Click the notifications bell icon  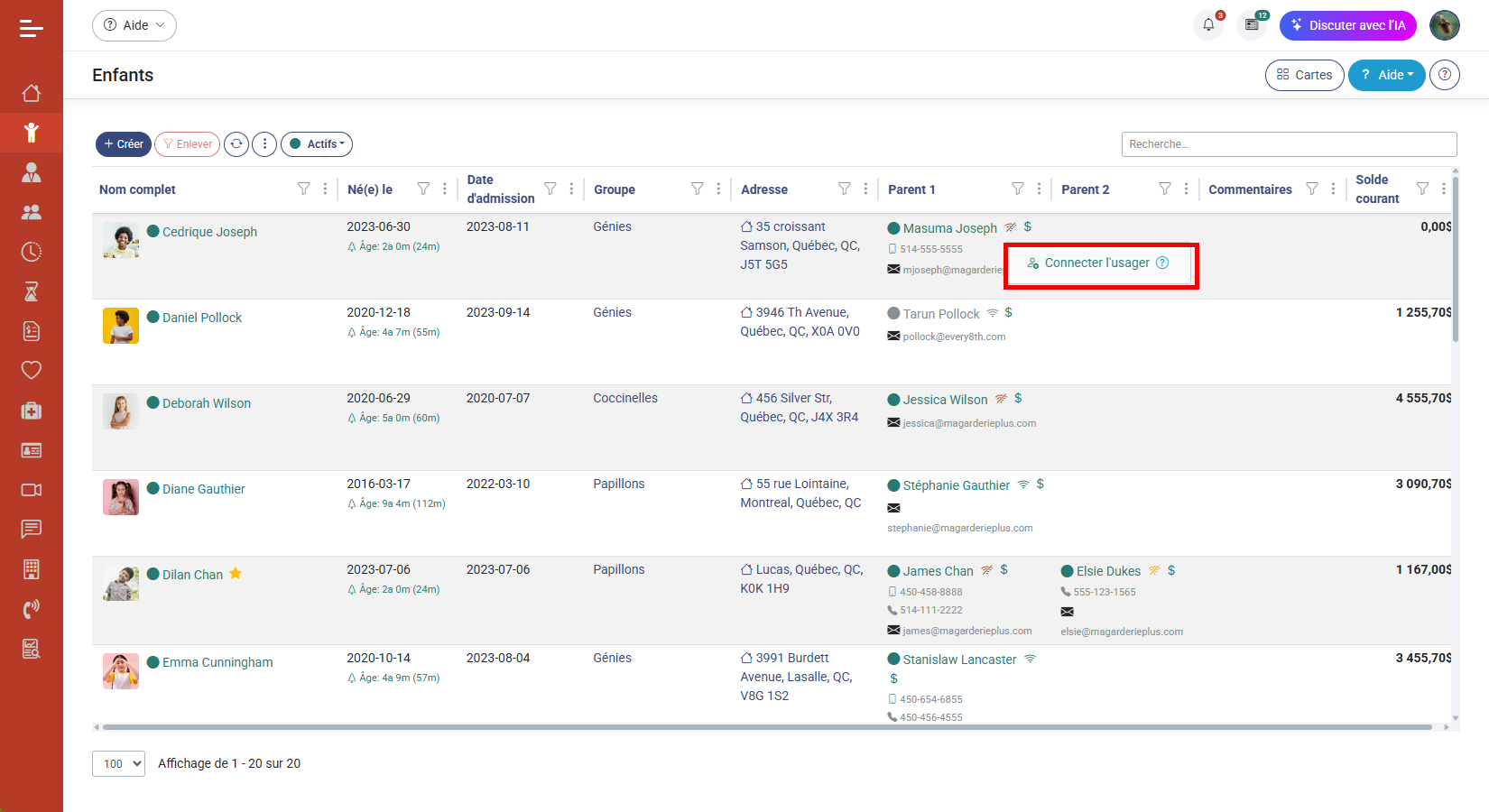coord(1207,25)
